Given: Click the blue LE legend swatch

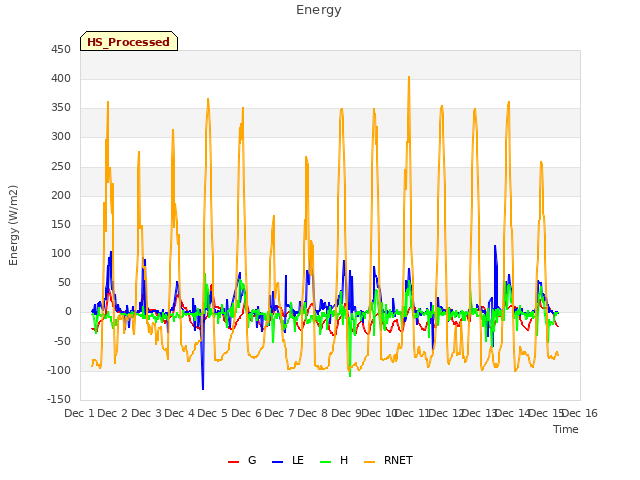Looking at the screenshot, I should [277, 462].
